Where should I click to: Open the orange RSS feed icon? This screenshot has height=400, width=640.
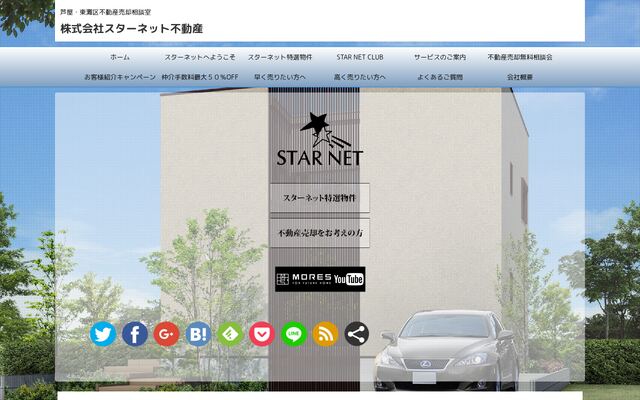pos(325,334)
